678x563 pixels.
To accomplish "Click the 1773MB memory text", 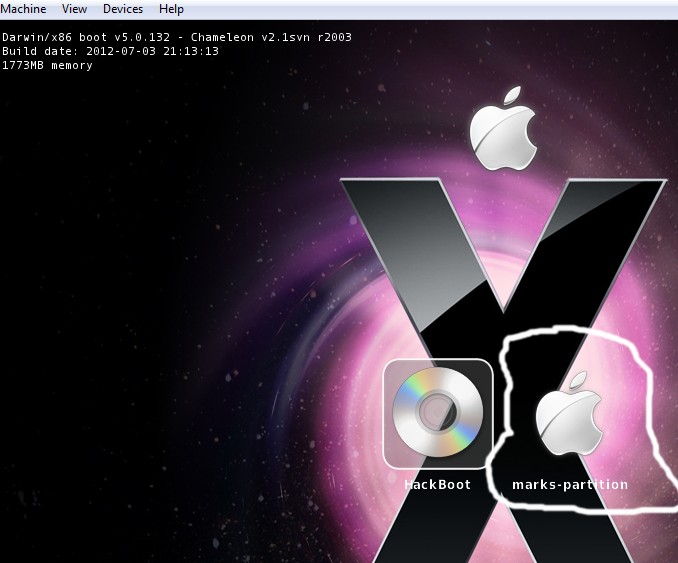I will tap(47, 65).
